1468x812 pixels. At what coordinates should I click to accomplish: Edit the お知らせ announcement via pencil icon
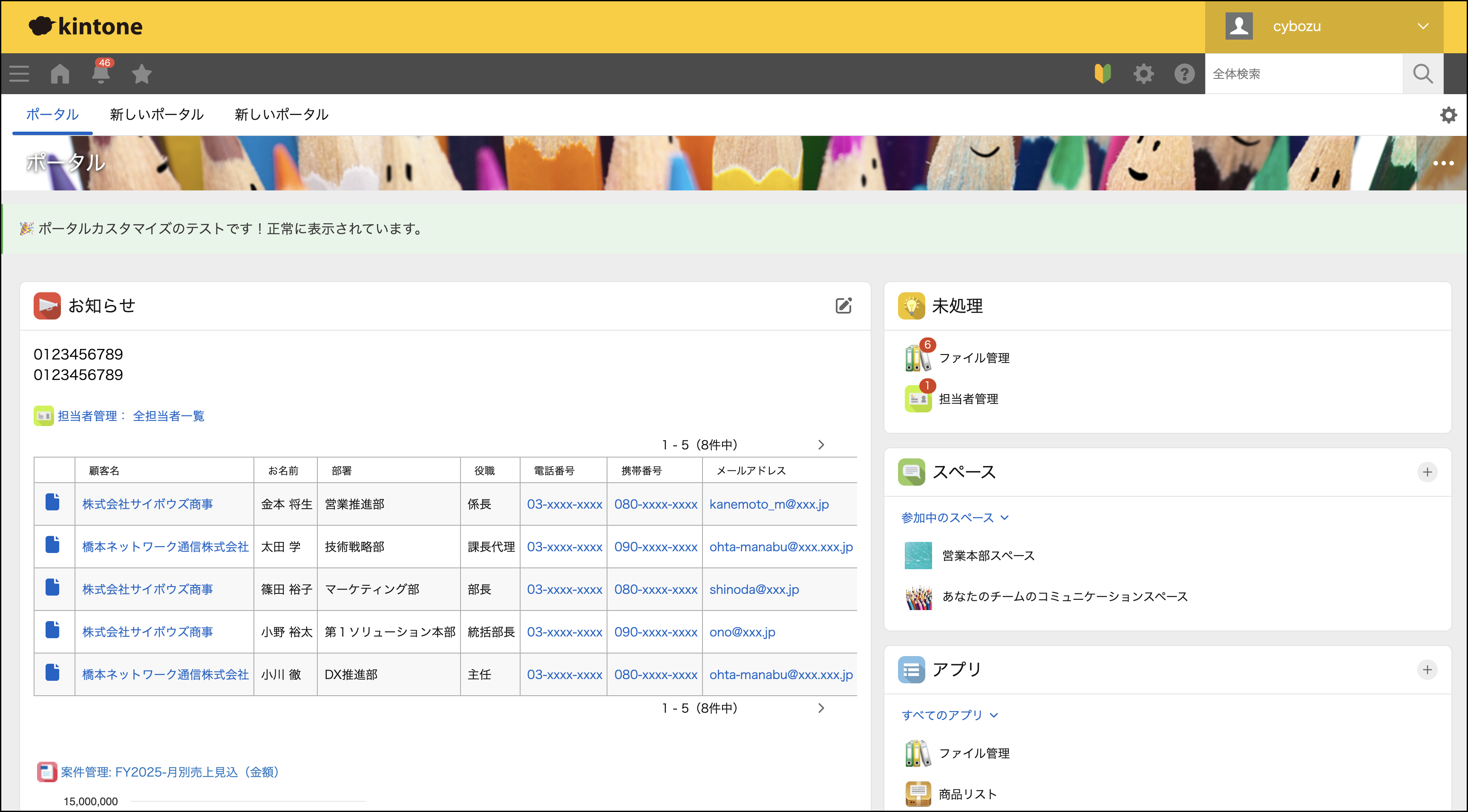843,306
